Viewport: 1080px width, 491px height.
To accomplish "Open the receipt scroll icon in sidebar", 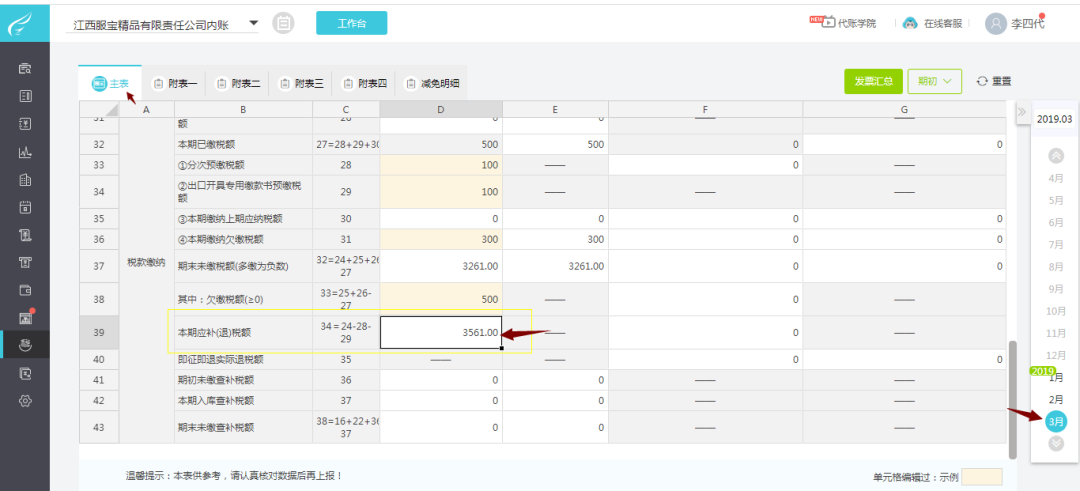I will click(x=25, y=235).
